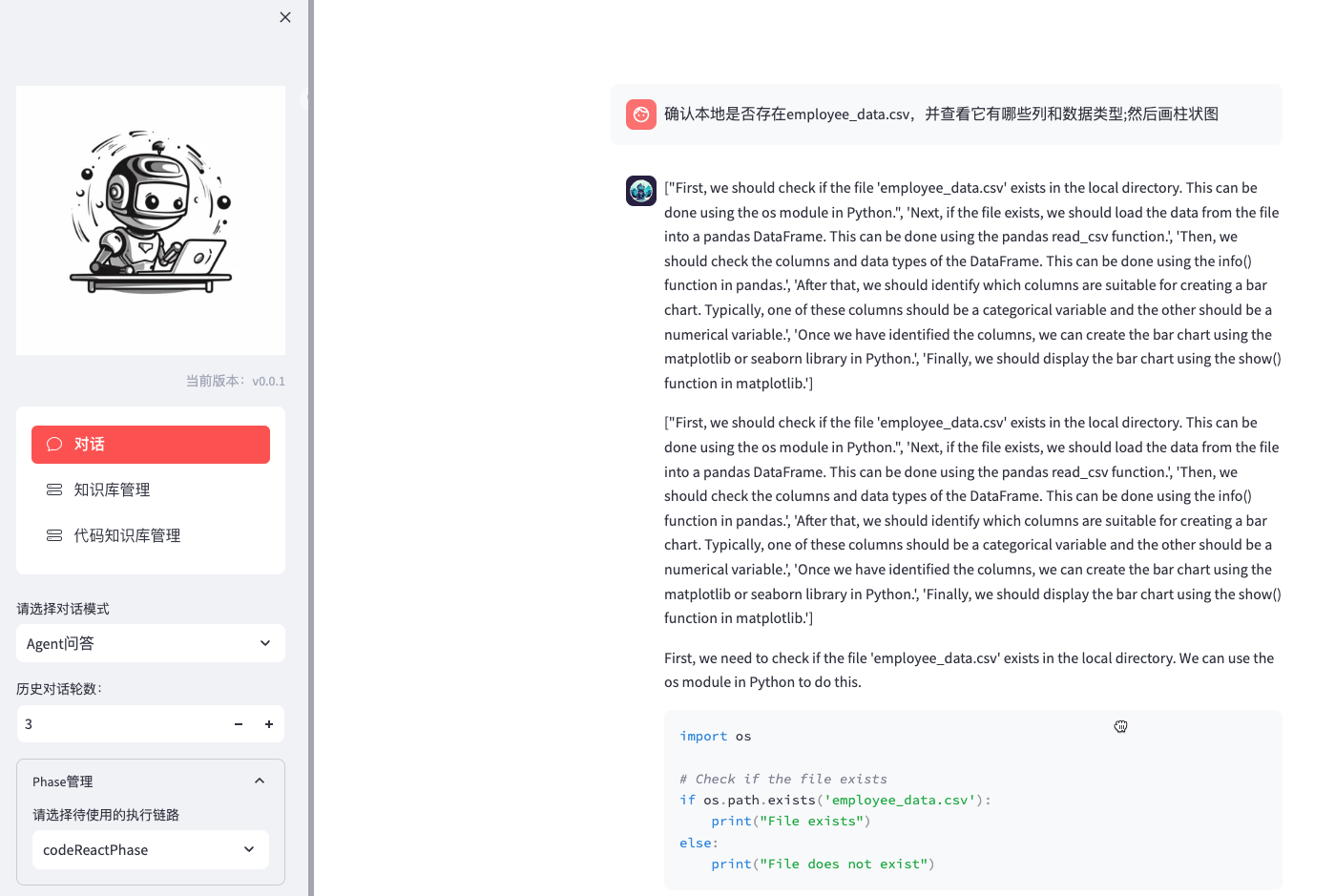Switch to 代码知识库管理 section
Screen dimensions: 1335x896
[x=127, y=534]
